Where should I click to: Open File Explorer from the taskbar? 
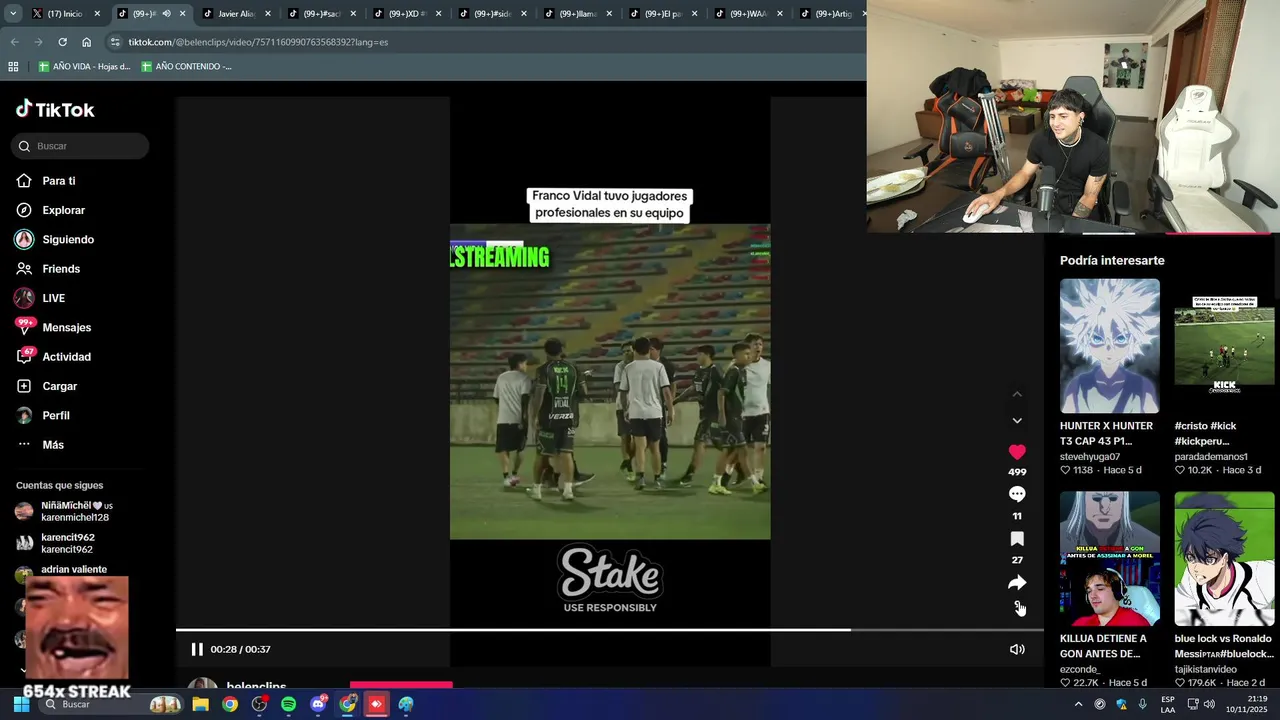point(200,704)
